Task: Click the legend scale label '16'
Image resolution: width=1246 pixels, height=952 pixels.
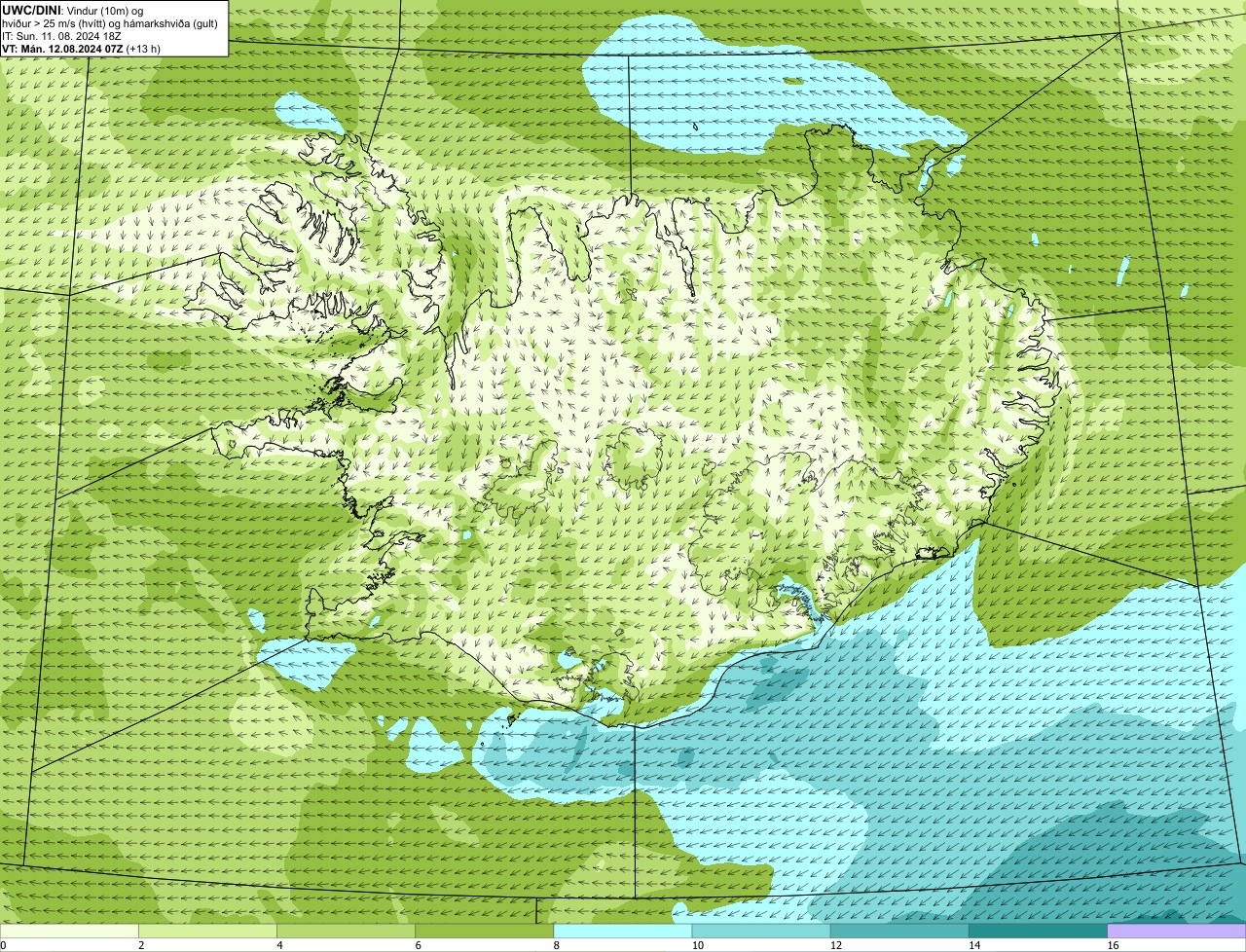Action: click(x=1113, y=945)
